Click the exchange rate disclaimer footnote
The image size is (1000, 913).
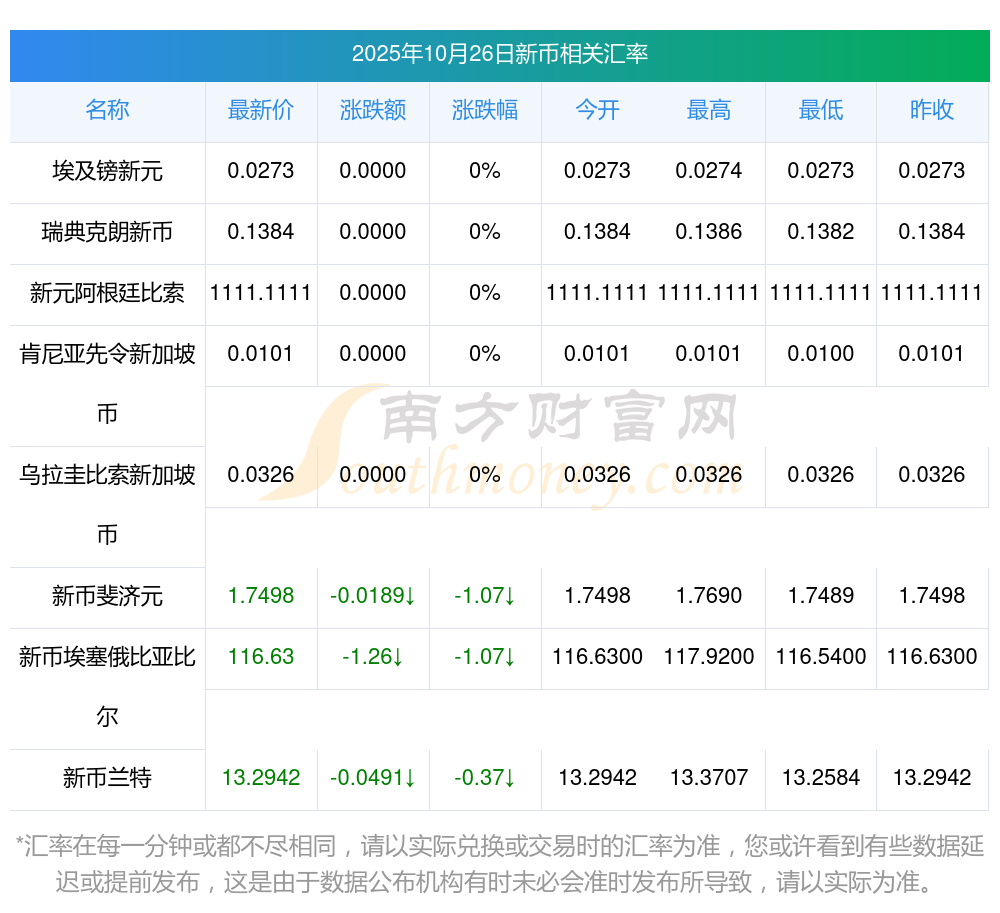point(499,864)
